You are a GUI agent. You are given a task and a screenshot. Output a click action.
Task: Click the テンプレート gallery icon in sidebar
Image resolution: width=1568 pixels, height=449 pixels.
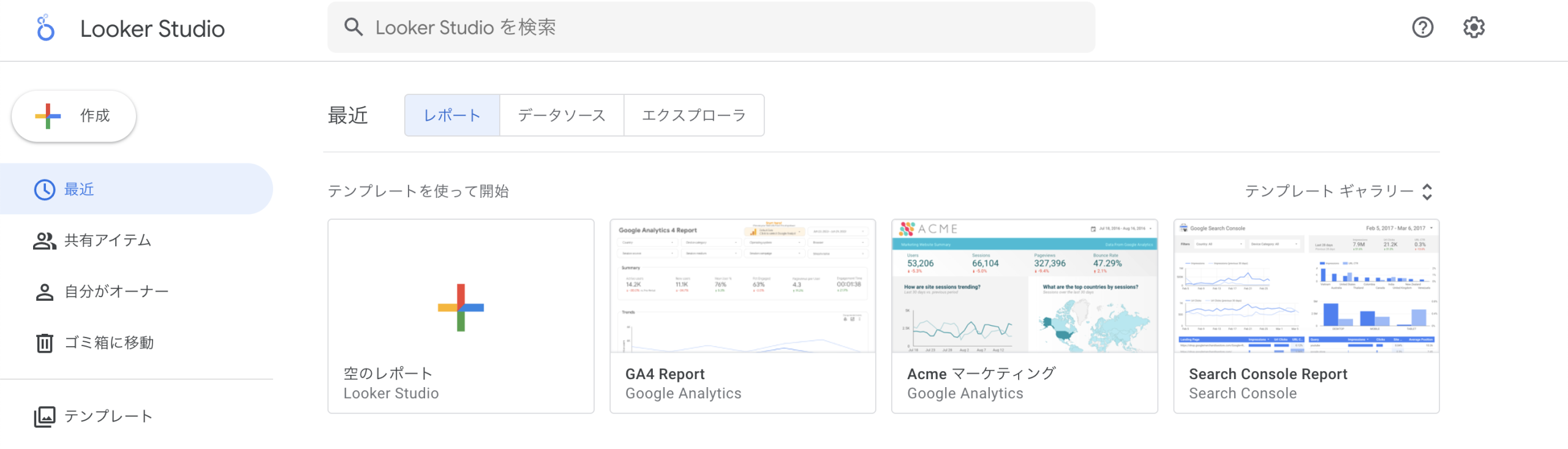coord(44,417)
